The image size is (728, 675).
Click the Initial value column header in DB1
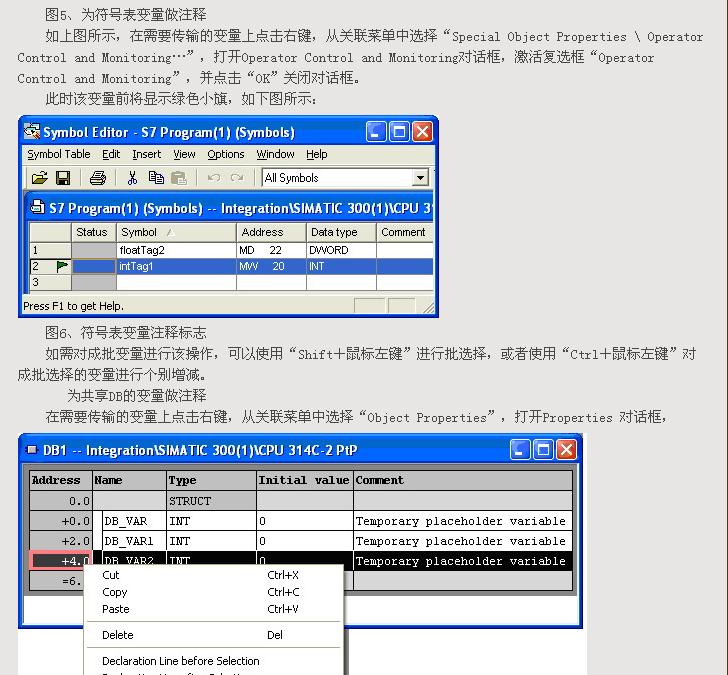click(305, 480)
